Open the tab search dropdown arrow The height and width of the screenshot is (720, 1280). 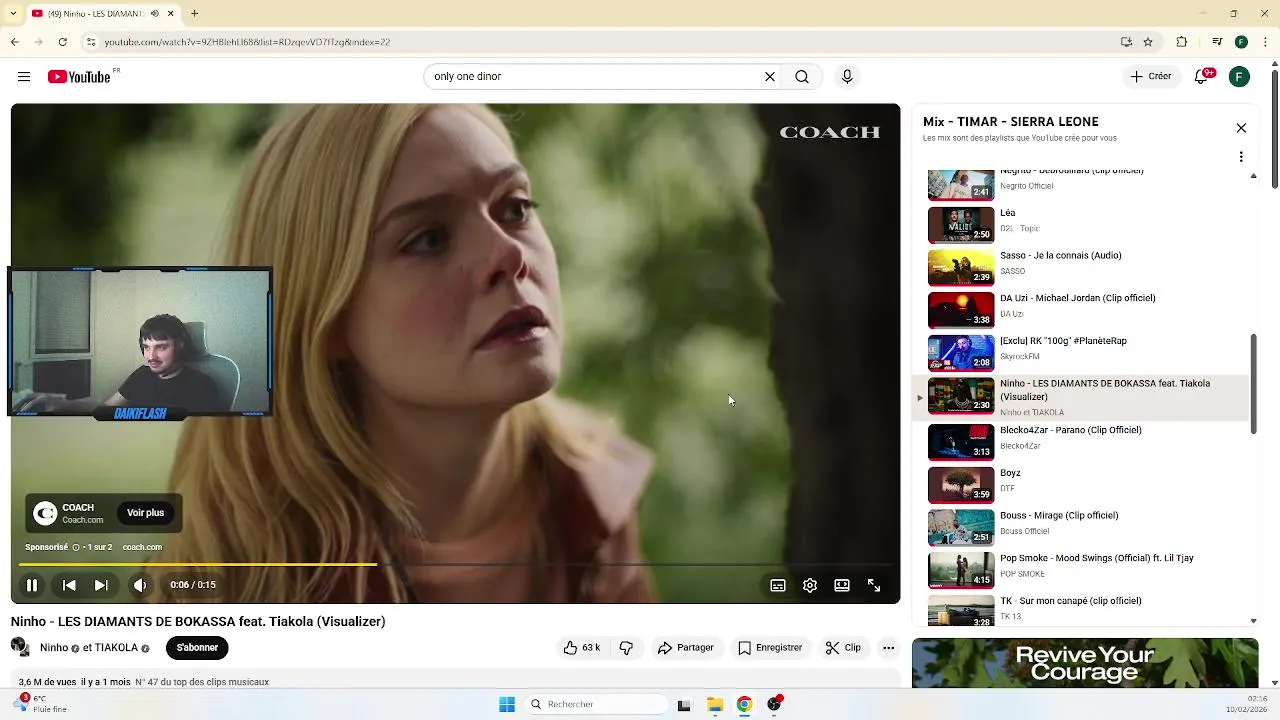[11, 14]
